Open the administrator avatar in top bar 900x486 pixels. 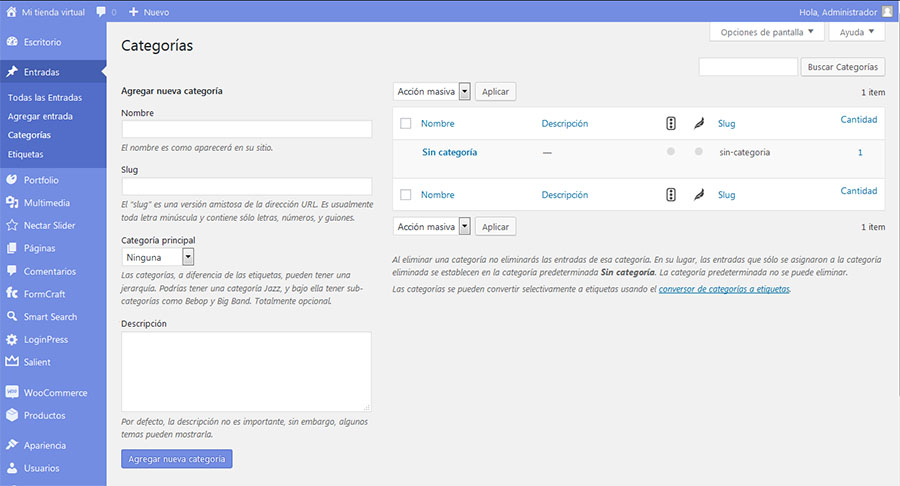[x=887, y=11]
